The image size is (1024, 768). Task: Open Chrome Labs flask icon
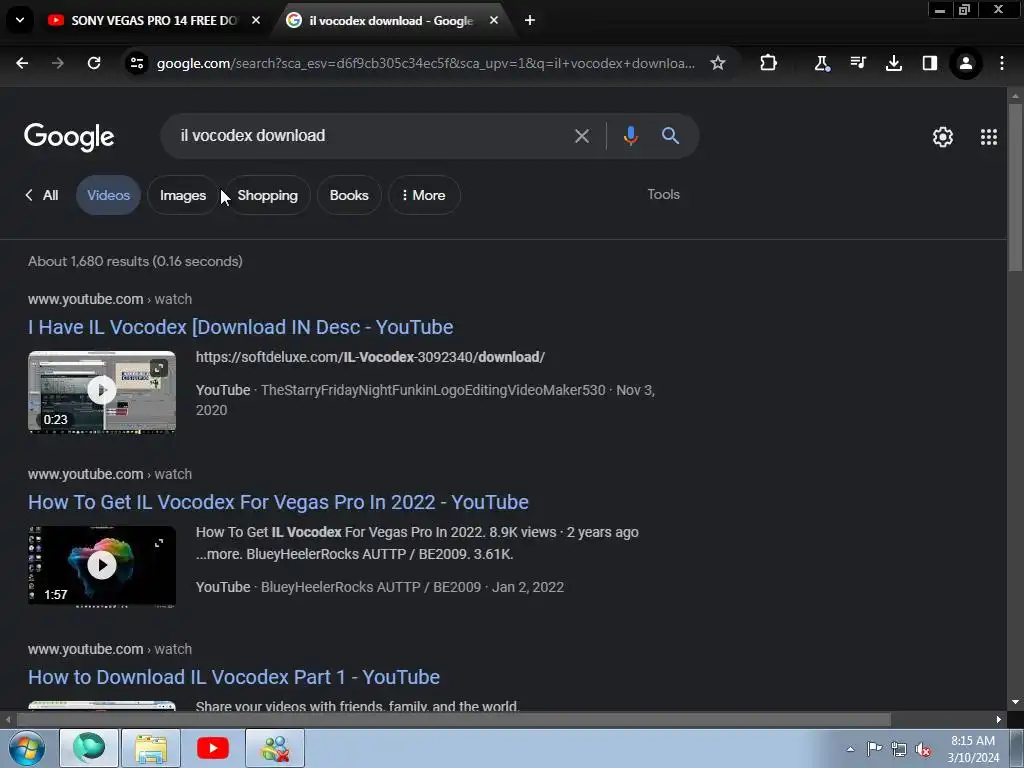tap(822, 63)
